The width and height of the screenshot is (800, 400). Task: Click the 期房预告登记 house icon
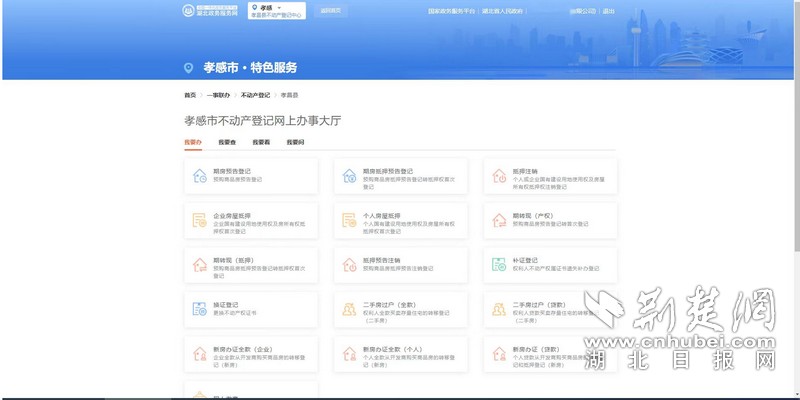click(200, 177)
